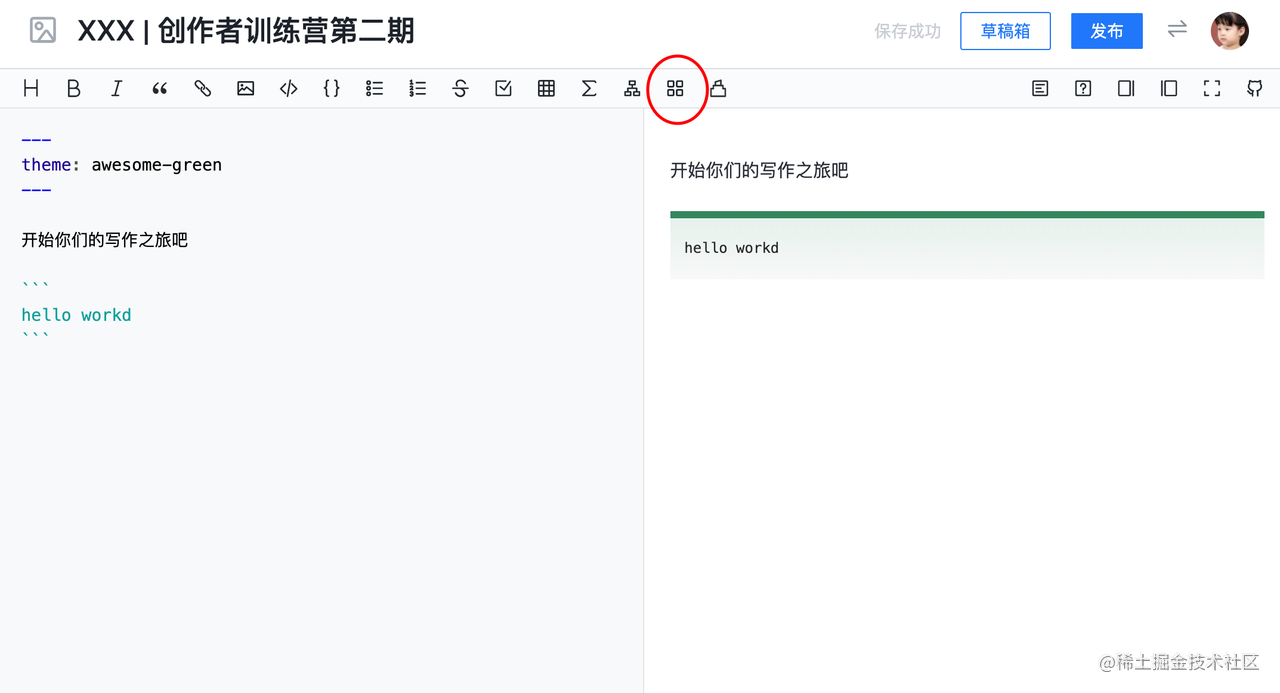The height and width of the screenshot is (693, 1280).
Task: Open the drafts box 草稿箱
Action: coord(1005,31)
